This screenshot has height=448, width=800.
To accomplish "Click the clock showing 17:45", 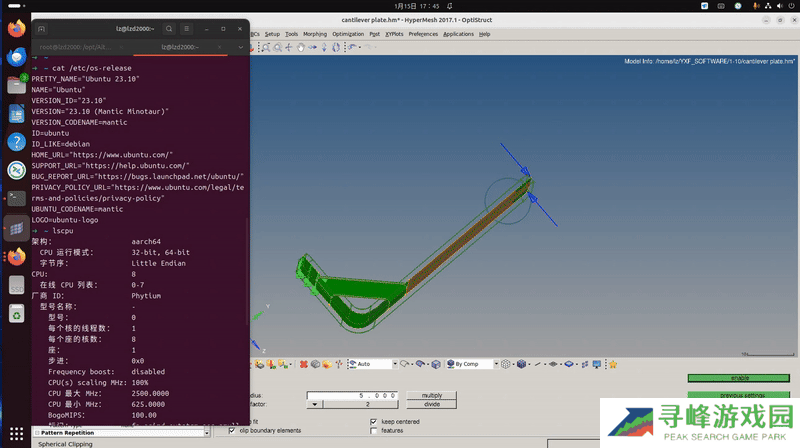I will 416,6.
